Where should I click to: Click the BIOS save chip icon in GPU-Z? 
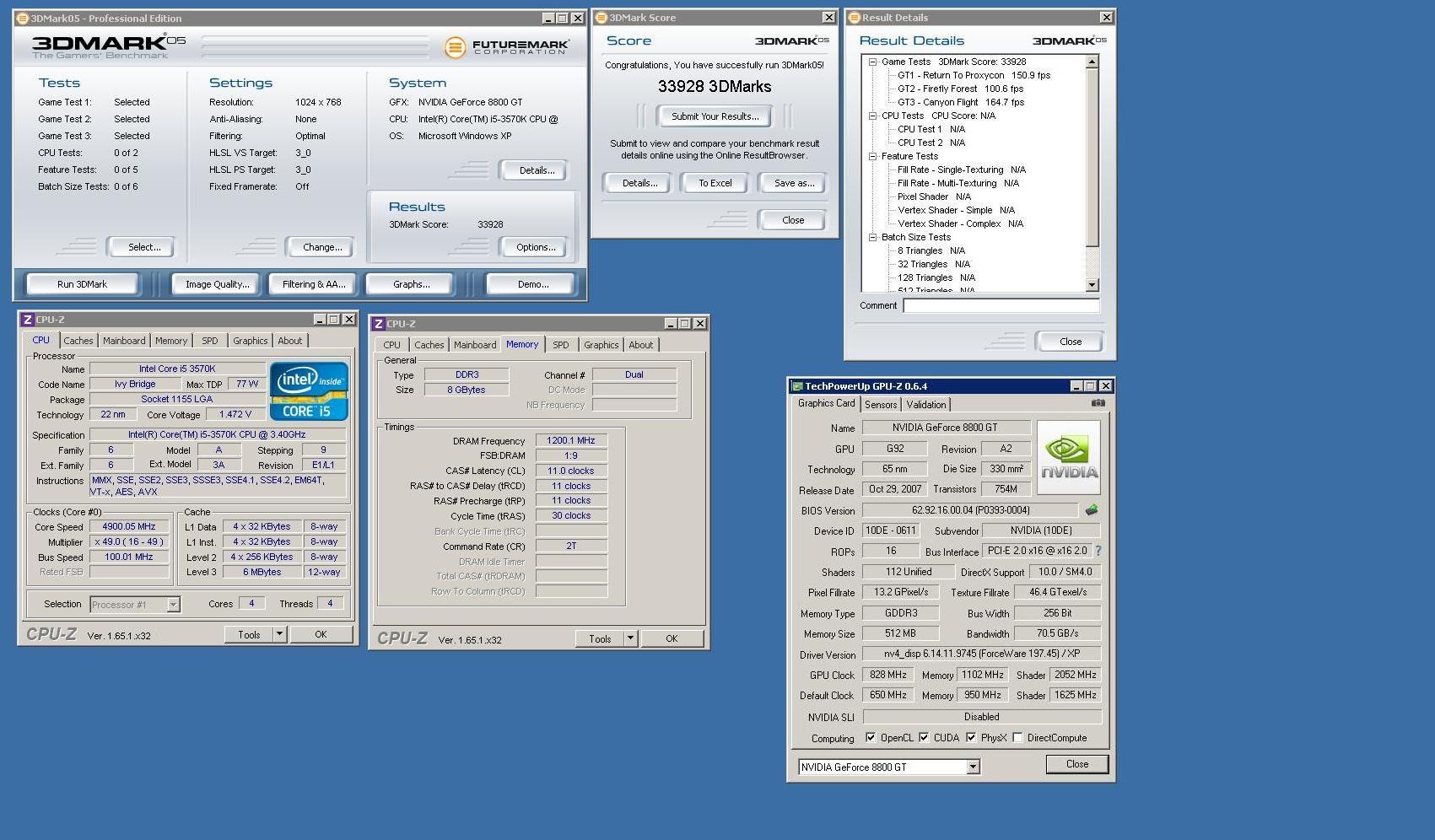[x=1092, y=510]
